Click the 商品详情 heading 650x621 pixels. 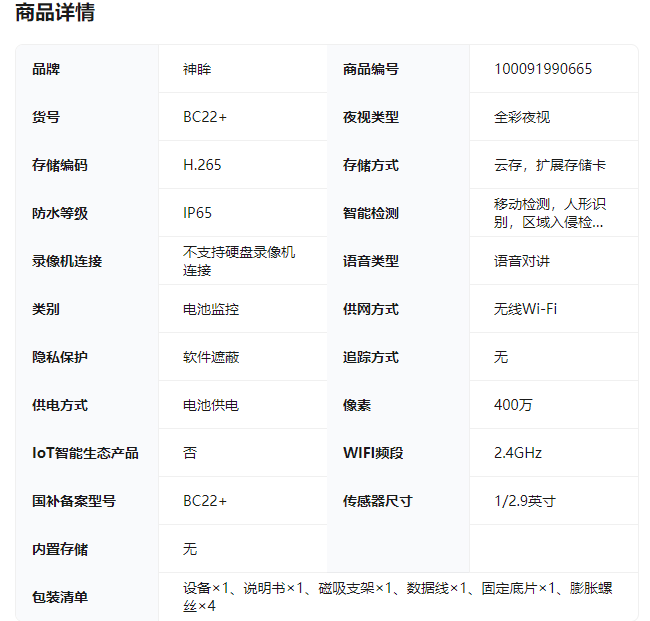coord(55,12)
